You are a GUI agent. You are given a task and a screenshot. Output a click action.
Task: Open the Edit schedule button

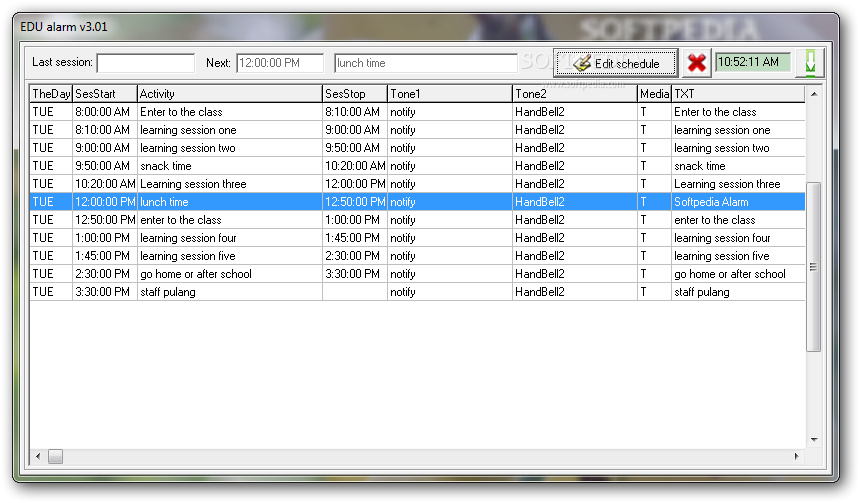click(x=616, y=63)
